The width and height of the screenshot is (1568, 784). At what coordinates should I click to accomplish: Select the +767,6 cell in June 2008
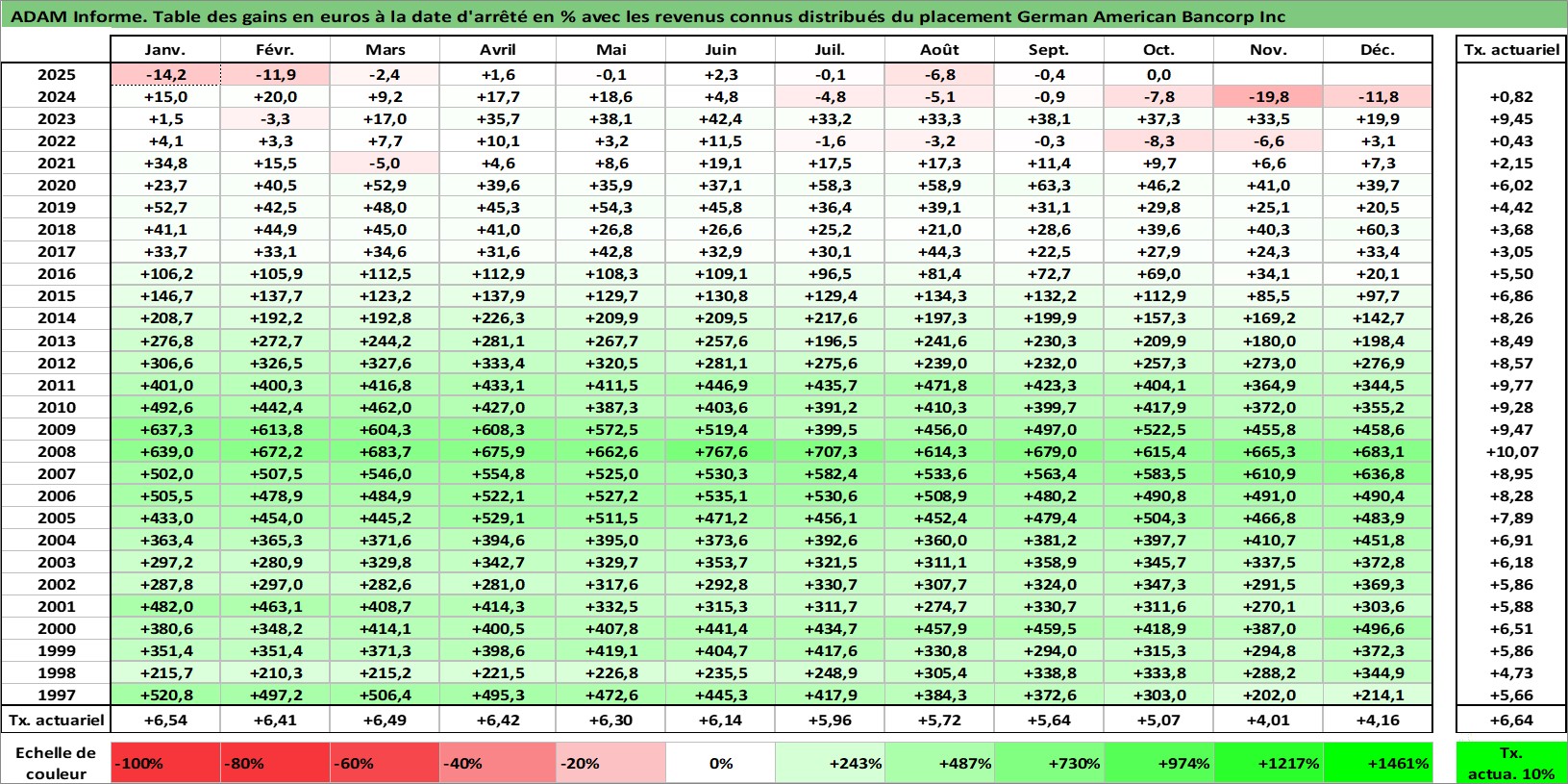tap(720, 451)
